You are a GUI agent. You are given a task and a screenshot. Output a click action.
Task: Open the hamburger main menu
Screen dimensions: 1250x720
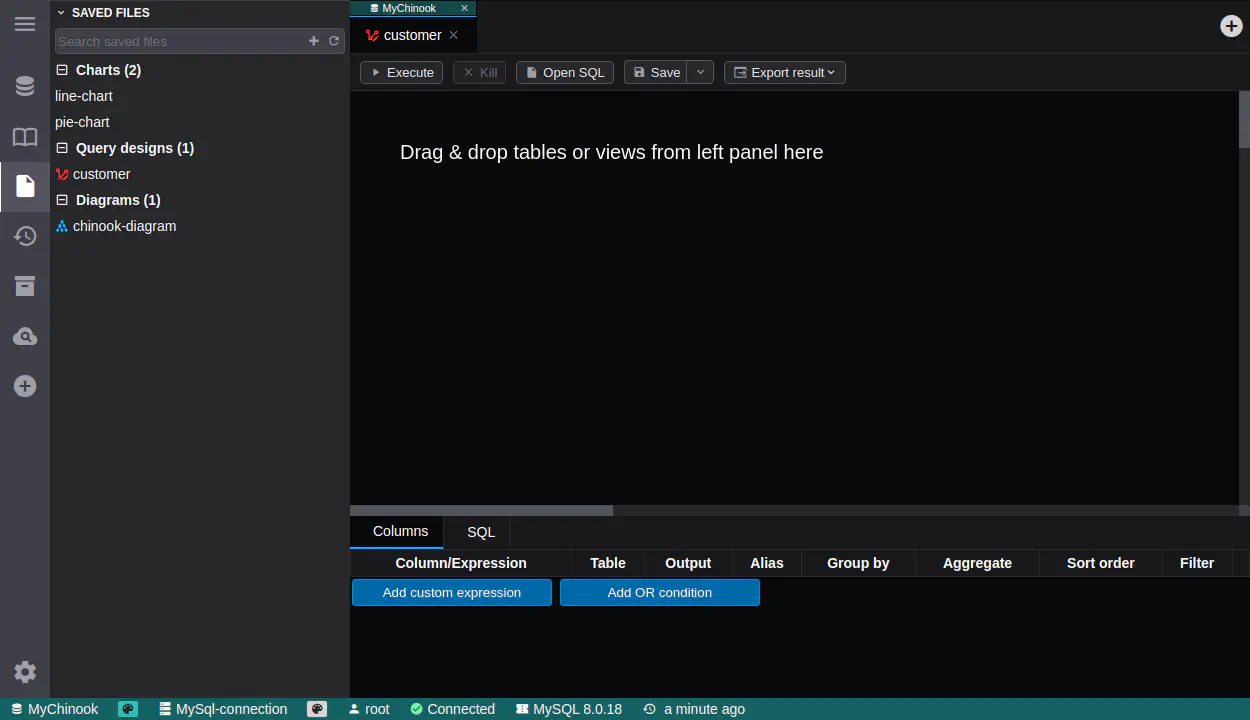point(25,24)
